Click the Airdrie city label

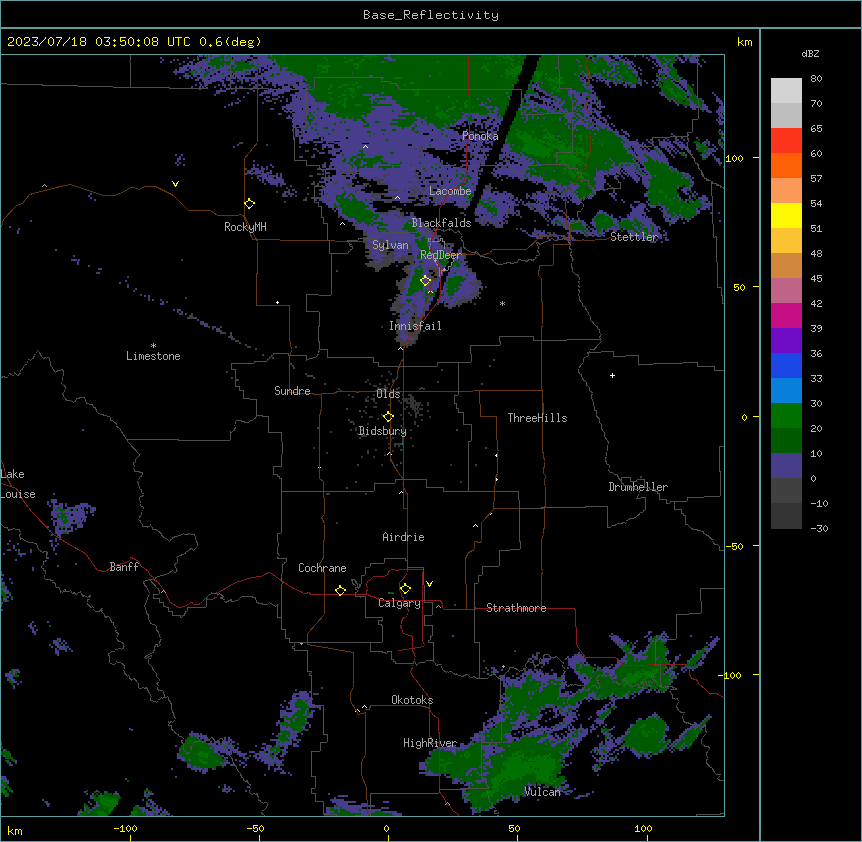click(x=403, y=537)
